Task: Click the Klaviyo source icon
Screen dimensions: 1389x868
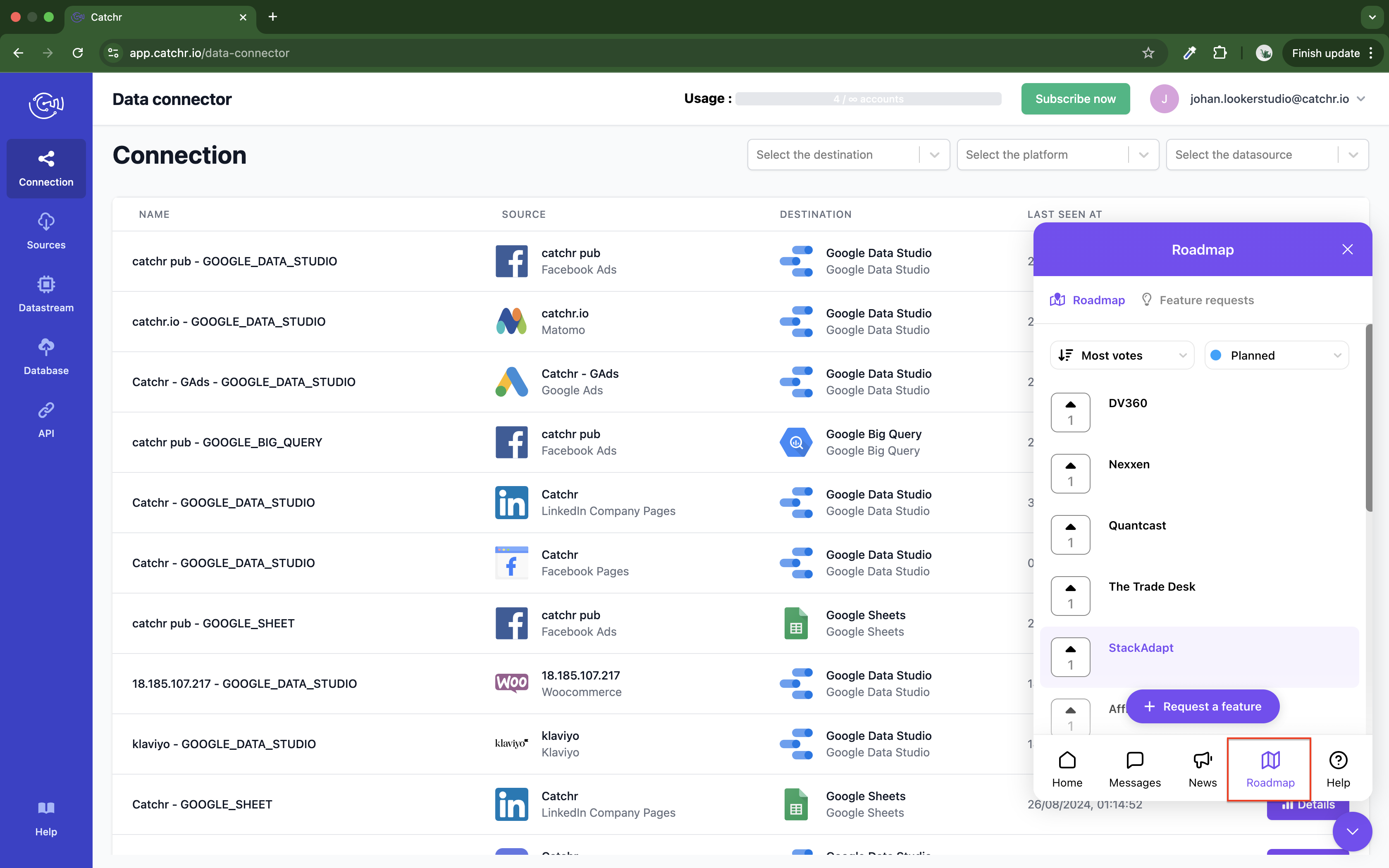Action: coord(511,744)
